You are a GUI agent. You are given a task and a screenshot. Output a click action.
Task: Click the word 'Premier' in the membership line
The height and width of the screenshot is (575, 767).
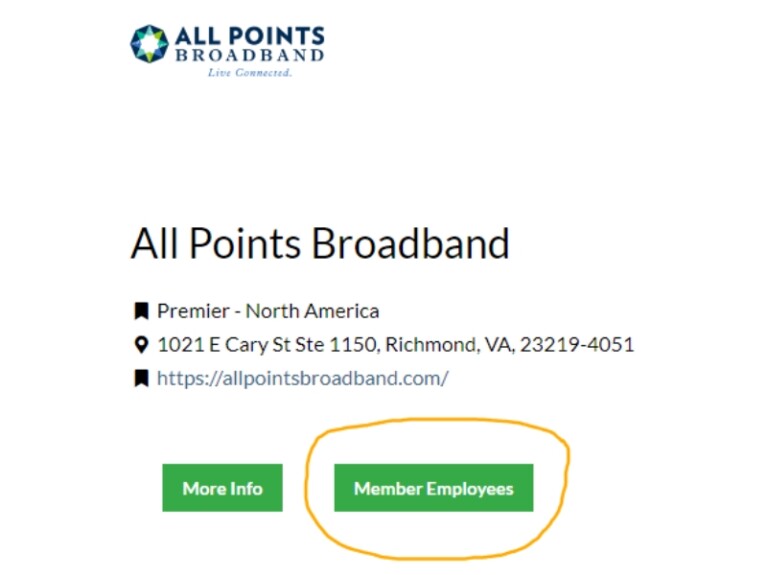point(193,311)
